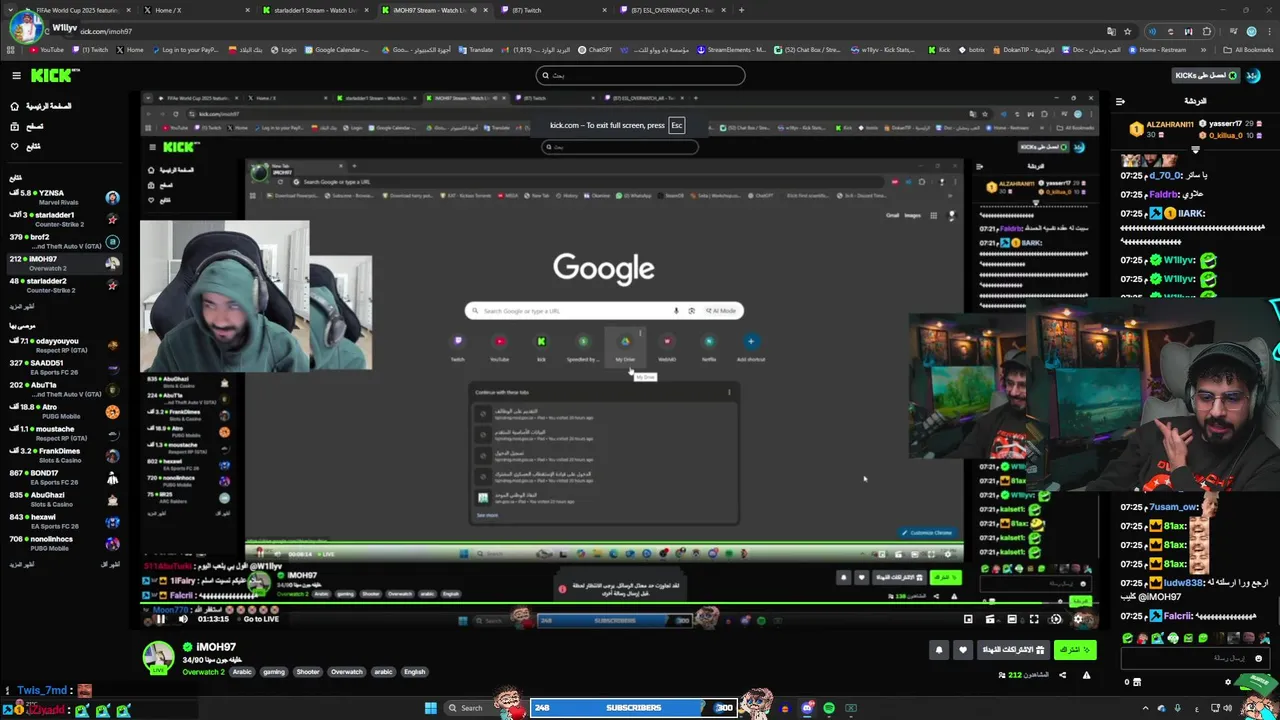Open AbuT1a recommended channel

[x=64, y=389]
